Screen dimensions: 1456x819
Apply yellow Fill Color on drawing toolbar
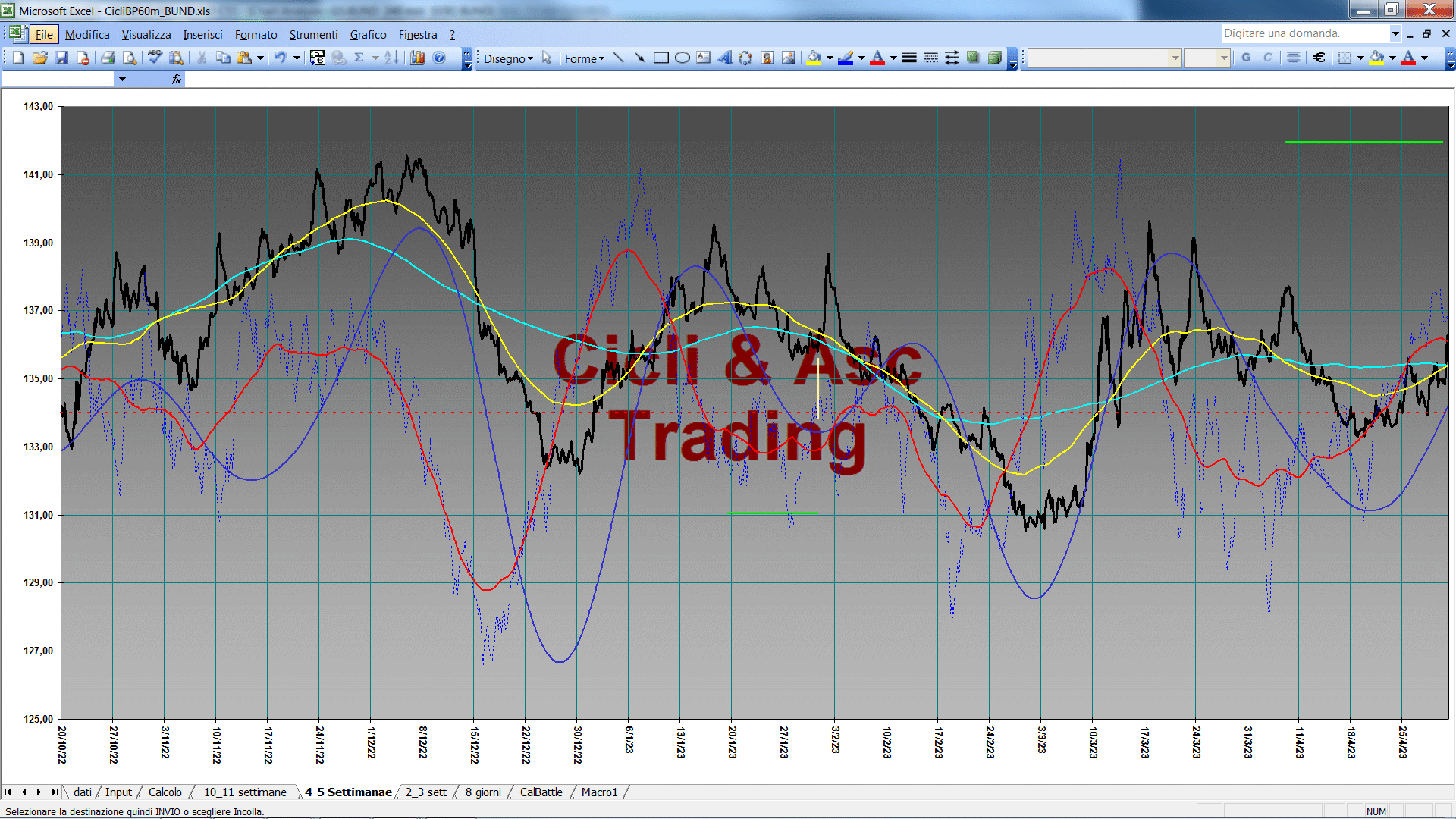[x=814, y=58]
